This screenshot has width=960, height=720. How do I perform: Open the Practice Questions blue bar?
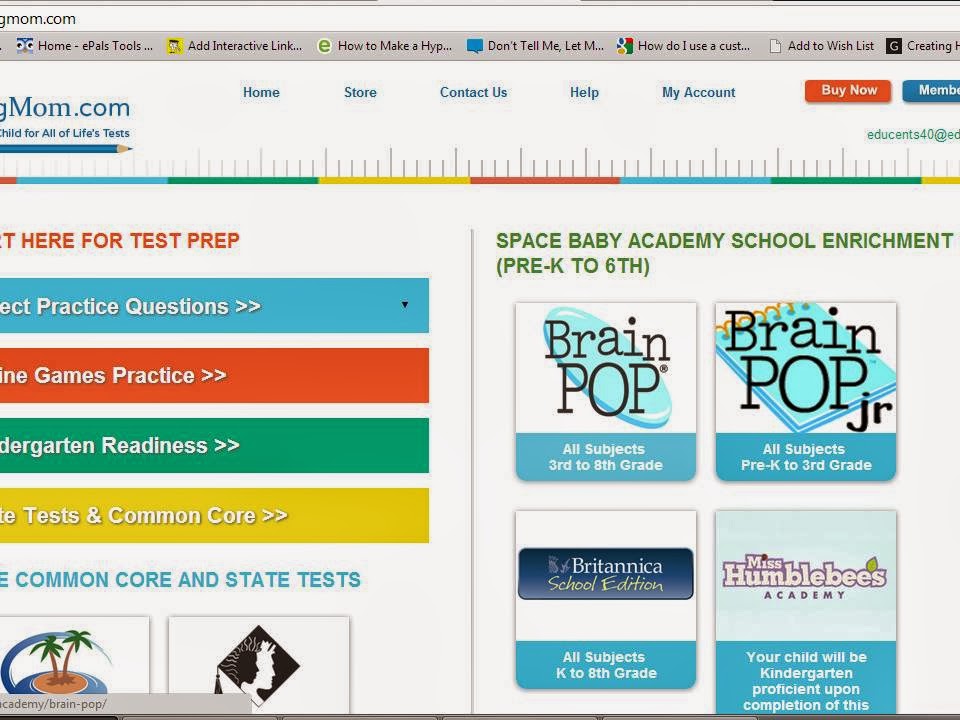coord(214,306)
